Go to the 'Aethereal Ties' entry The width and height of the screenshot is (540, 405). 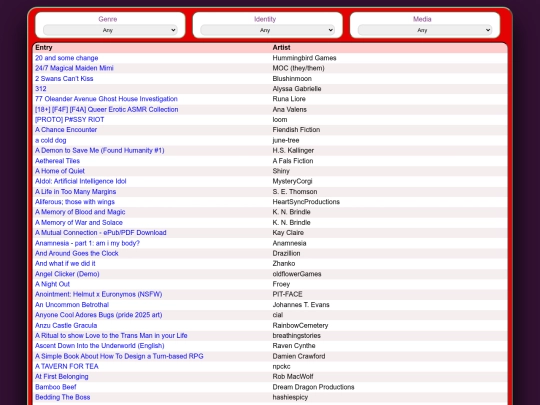[x=57, y=161]
